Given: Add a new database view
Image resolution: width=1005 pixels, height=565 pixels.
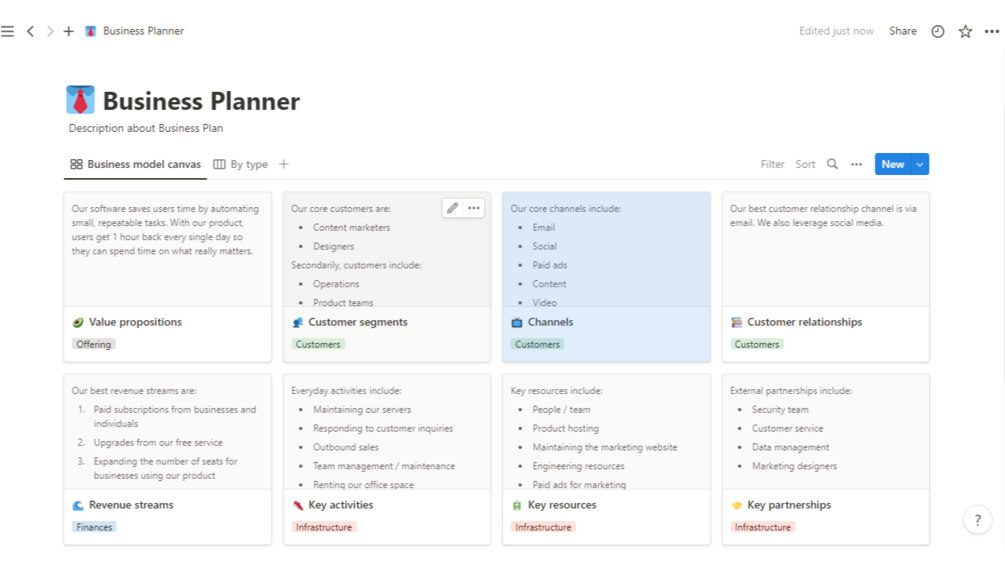Looking at the screenshot, I should click(284, 164).
